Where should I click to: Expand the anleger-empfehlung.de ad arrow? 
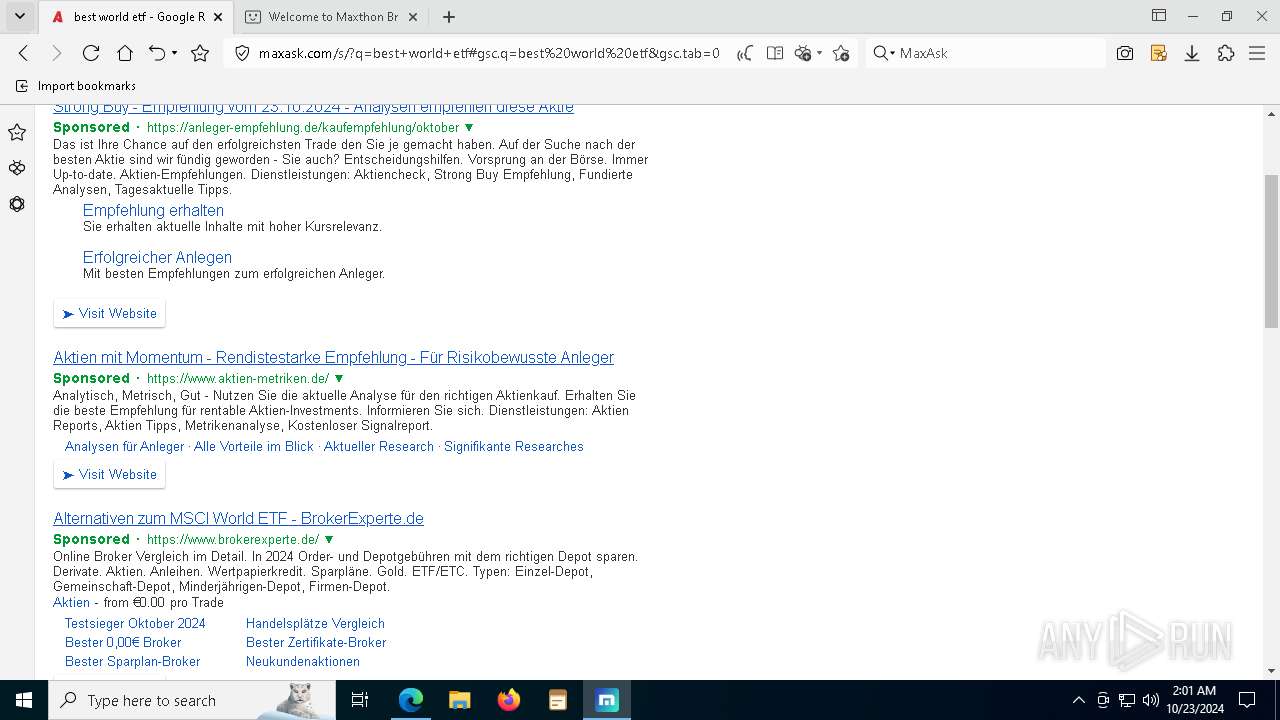469,128
